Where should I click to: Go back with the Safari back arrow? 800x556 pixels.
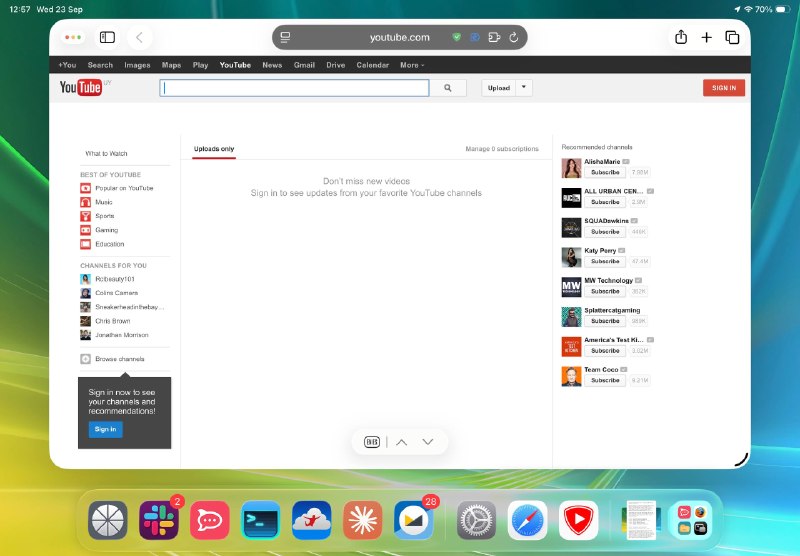click(139, 37)
